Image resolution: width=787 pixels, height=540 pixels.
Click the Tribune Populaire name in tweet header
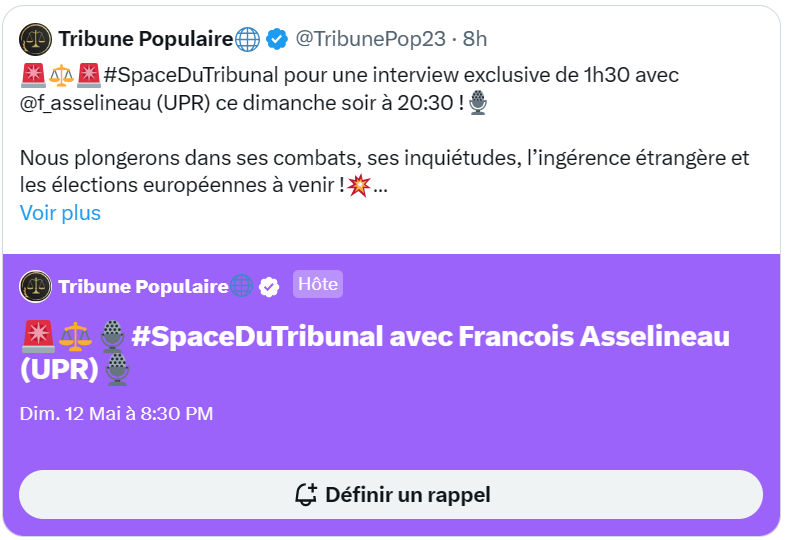click(x=146, y=39)
